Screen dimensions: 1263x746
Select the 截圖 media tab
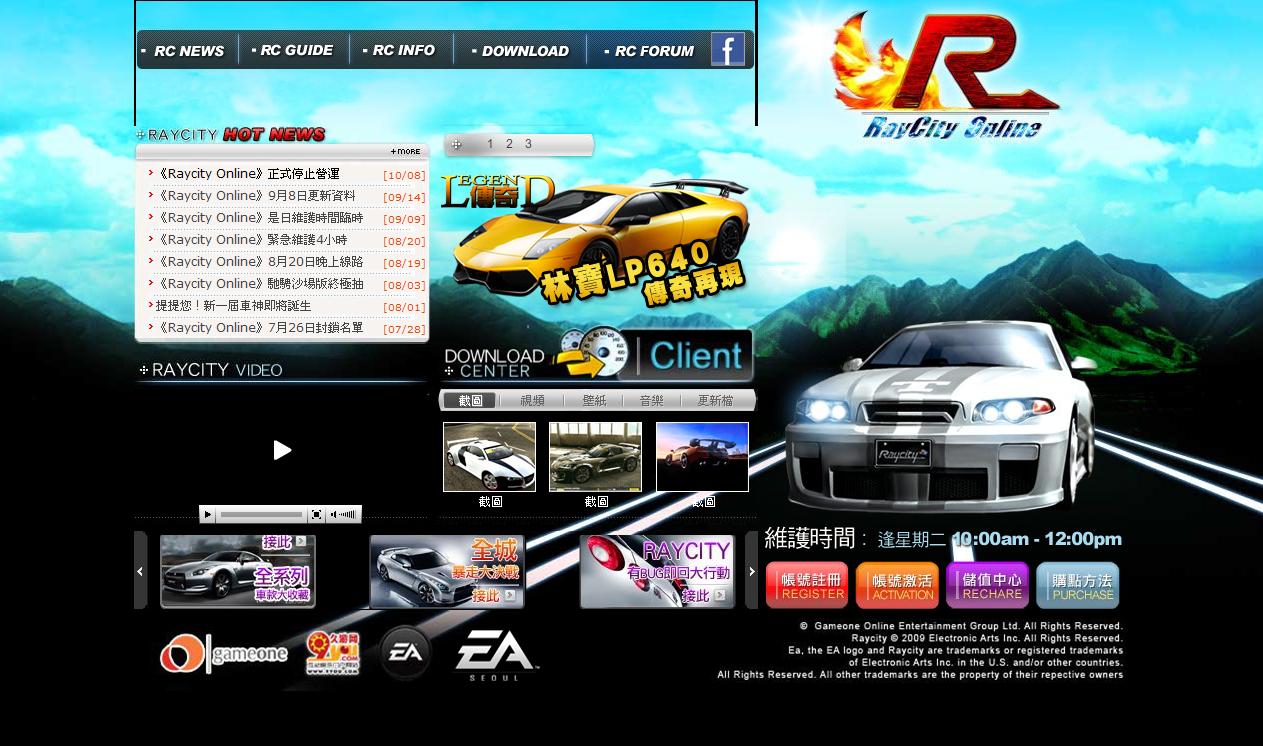click(470, 400)
